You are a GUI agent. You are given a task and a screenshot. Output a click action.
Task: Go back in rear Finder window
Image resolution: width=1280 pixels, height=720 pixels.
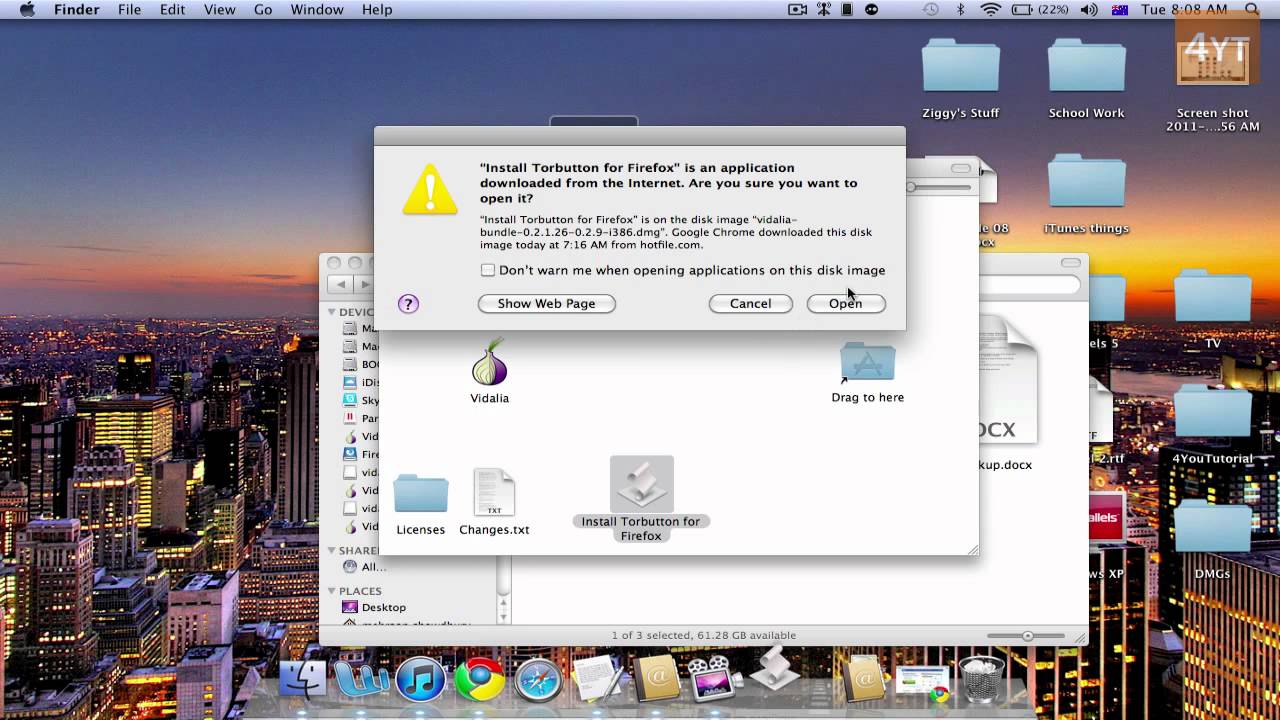pos(341,284)
